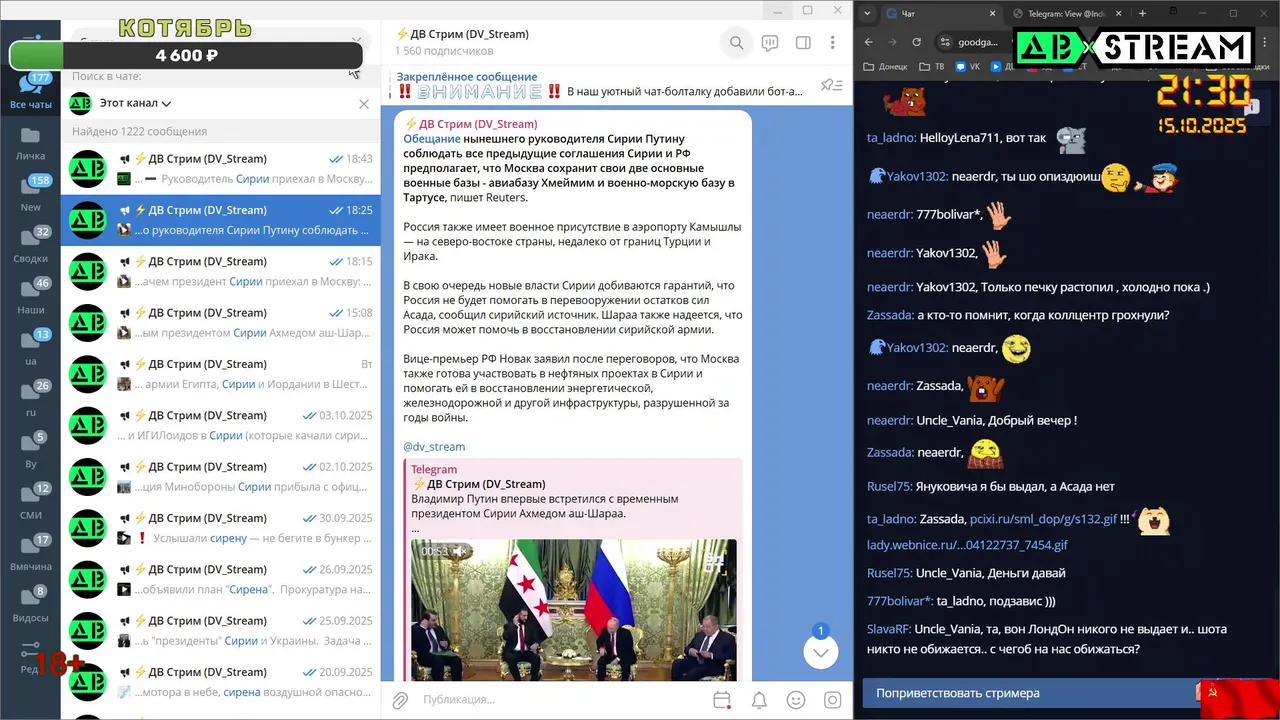Screen dimensions: 1280x720
Task: Switch to the ua chat folder
Action: pyautogui.click(x=31, y=348)
